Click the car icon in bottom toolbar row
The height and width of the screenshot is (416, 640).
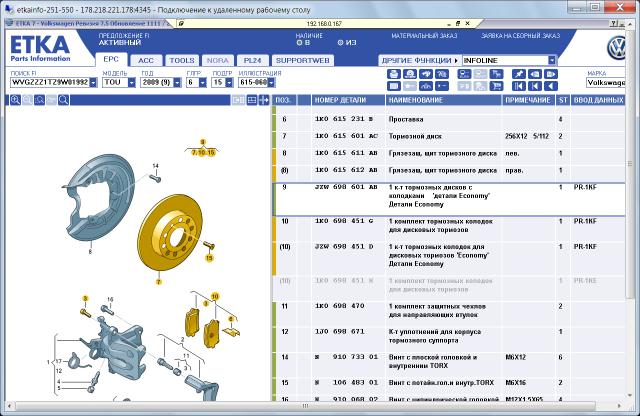[x=426, y=86]
